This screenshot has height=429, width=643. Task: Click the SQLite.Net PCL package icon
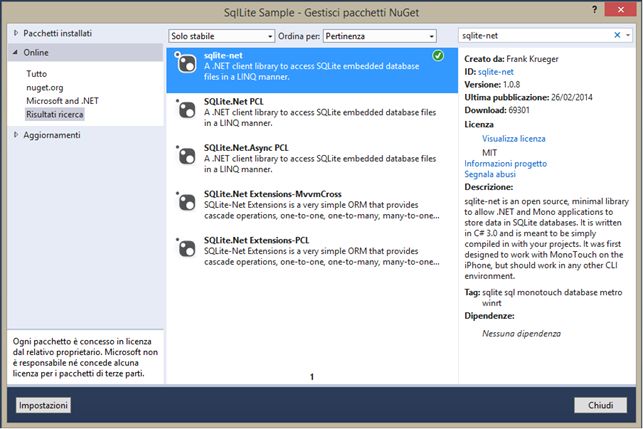point(185,110)
